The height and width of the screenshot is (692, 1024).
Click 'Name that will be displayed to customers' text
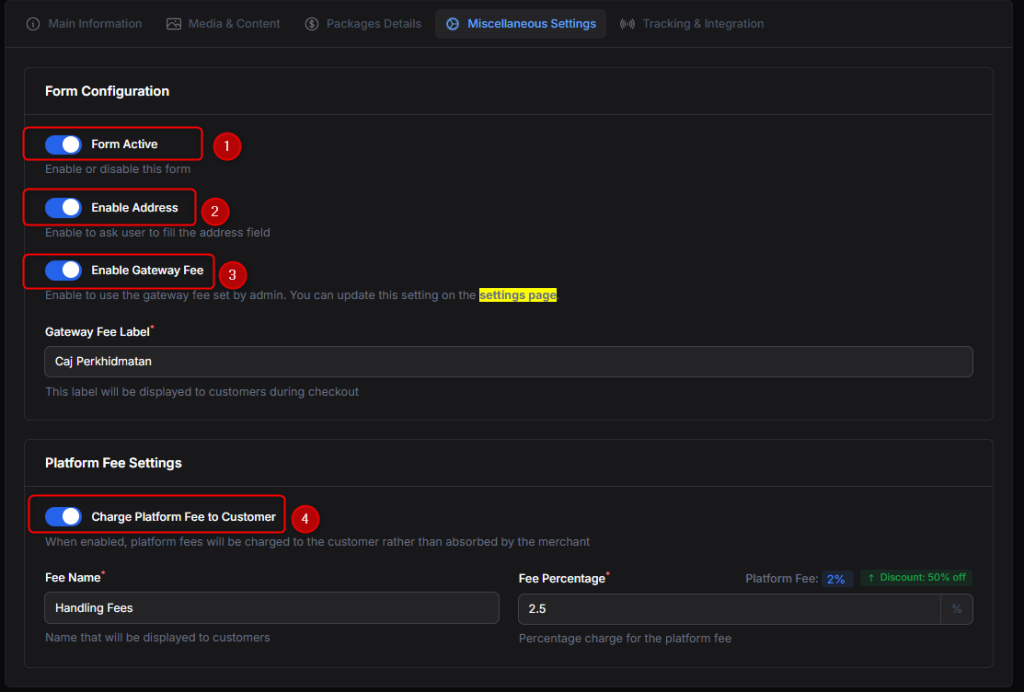(157, 637)
